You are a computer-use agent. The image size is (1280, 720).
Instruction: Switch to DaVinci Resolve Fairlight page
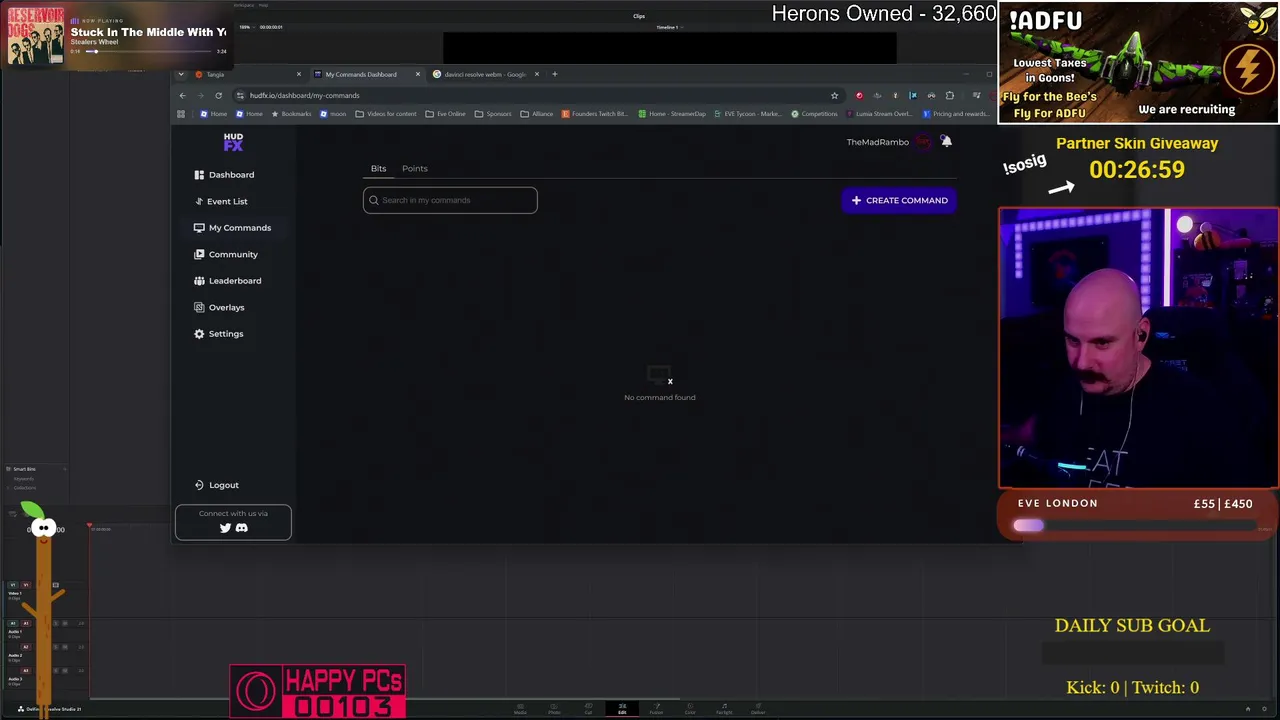point(724,708)
